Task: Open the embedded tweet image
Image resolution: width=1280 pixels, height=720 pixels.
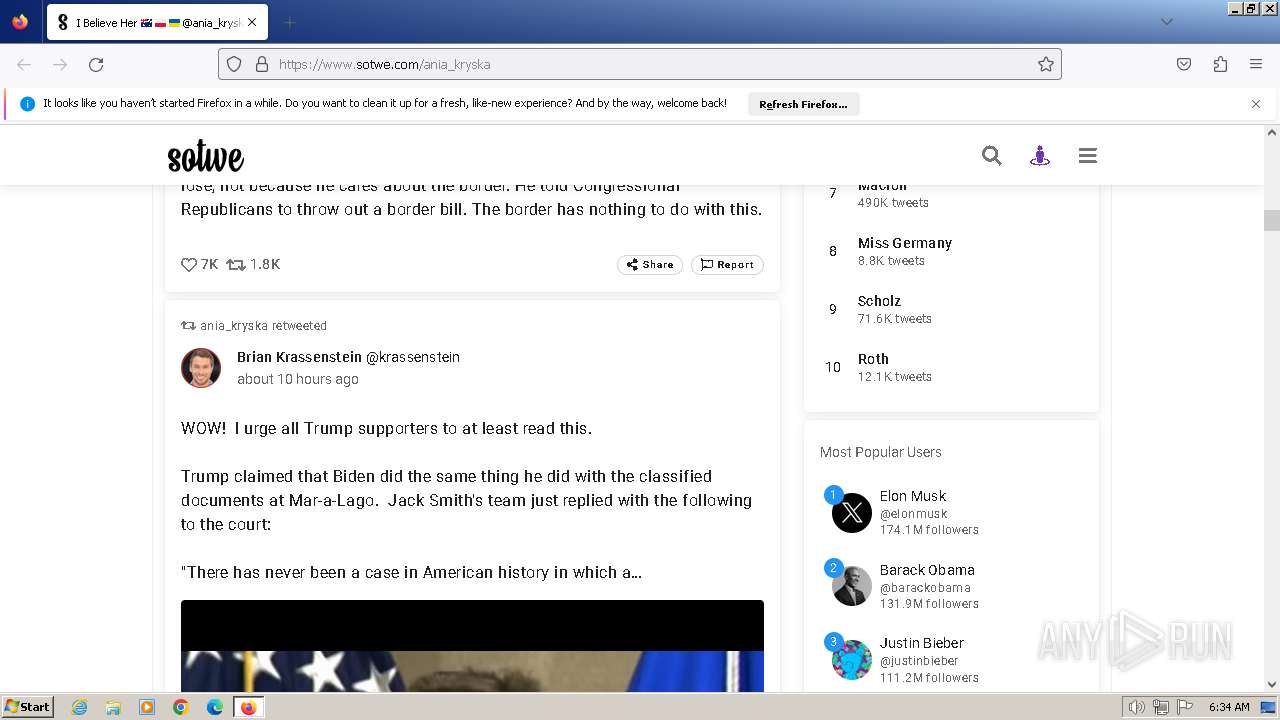Action: (472, 646)
